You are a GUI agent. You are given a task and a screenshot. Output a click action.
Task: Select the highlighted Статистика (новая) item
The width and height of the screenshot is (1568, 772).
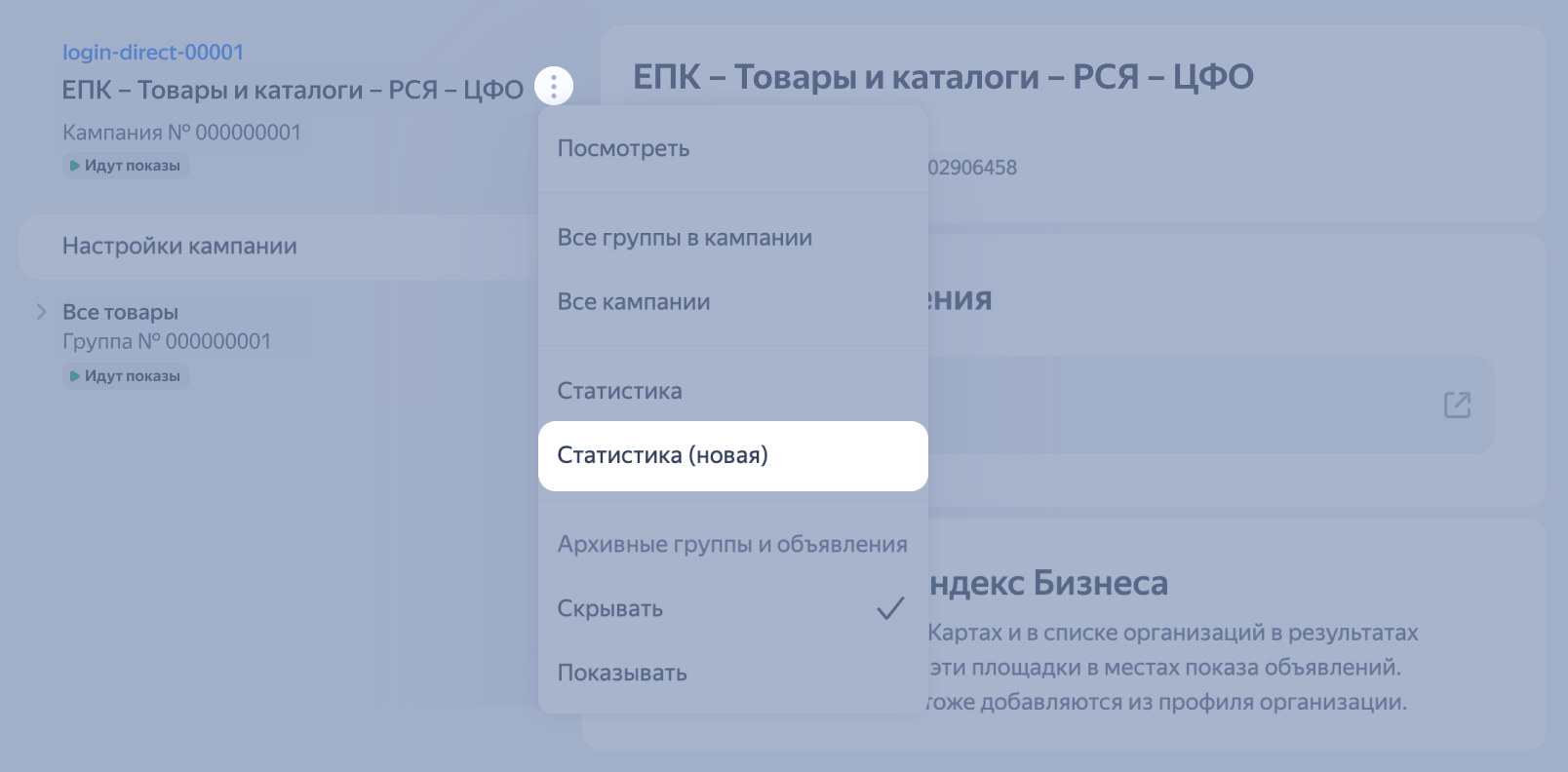pyautogui.click(x=662, y=455)
